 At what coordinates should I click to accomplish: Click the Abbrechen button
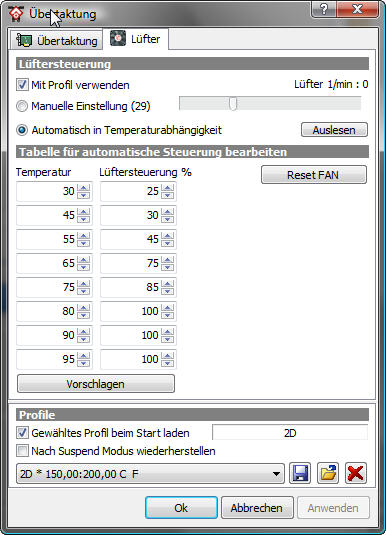(x=257, y=507)
